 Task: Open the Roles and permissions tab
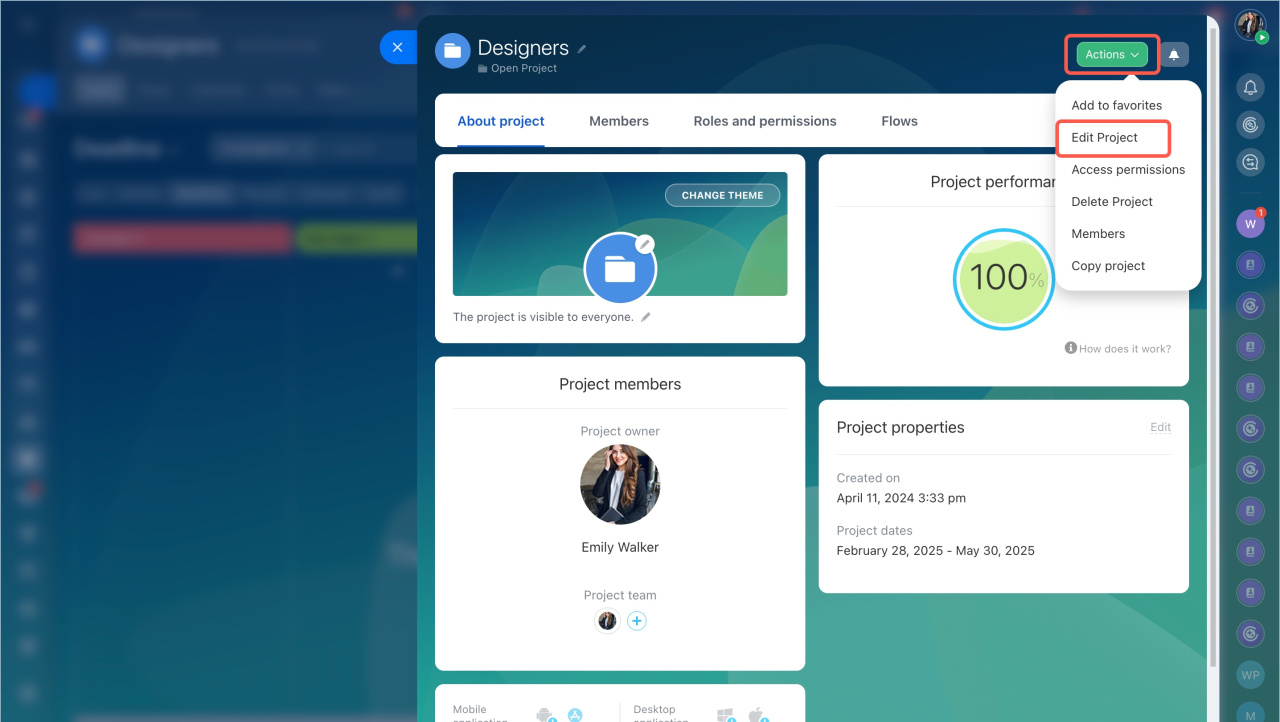click(x=765, y=121)
